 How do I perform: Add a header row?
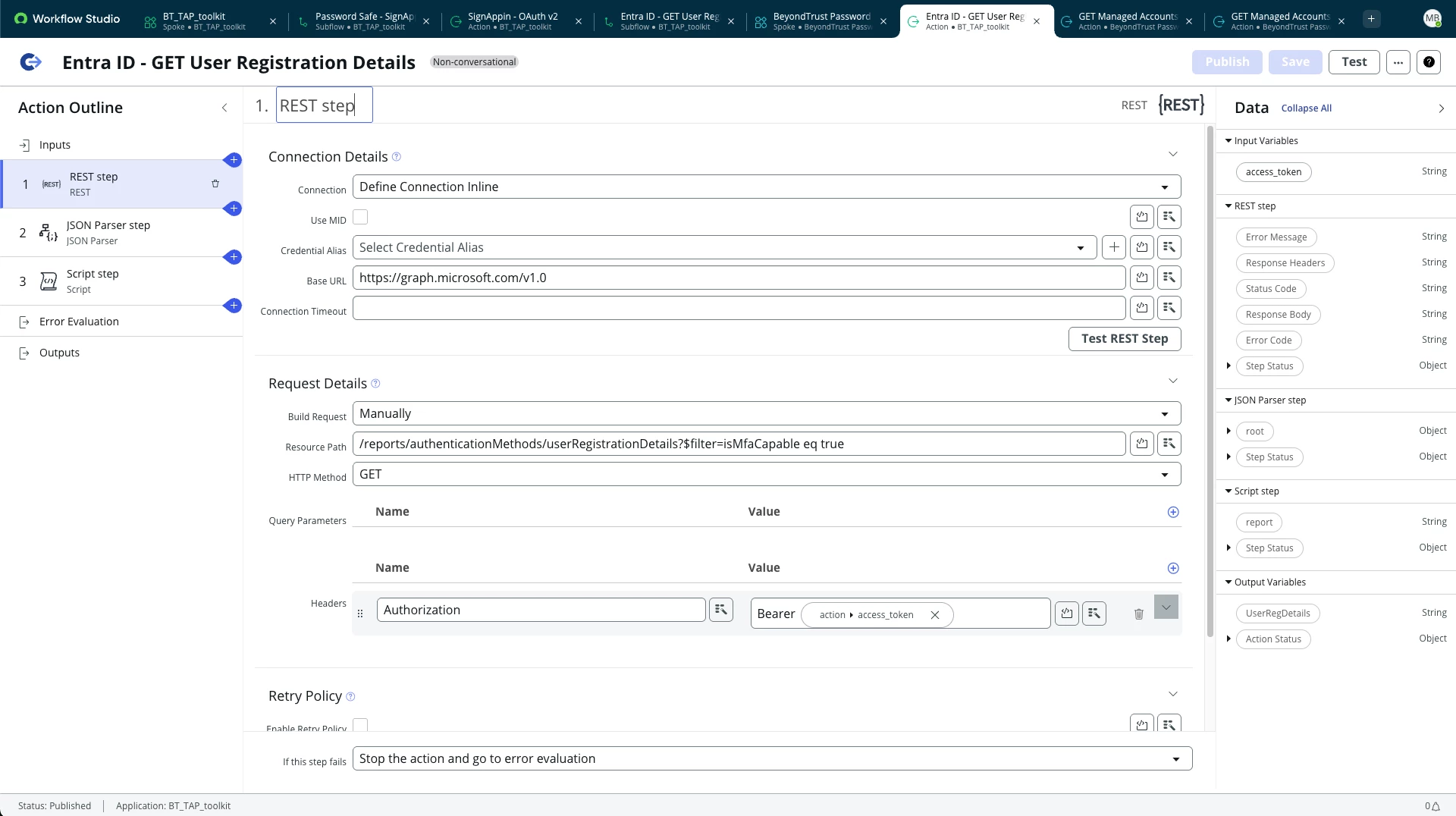tap(1173, 568)
